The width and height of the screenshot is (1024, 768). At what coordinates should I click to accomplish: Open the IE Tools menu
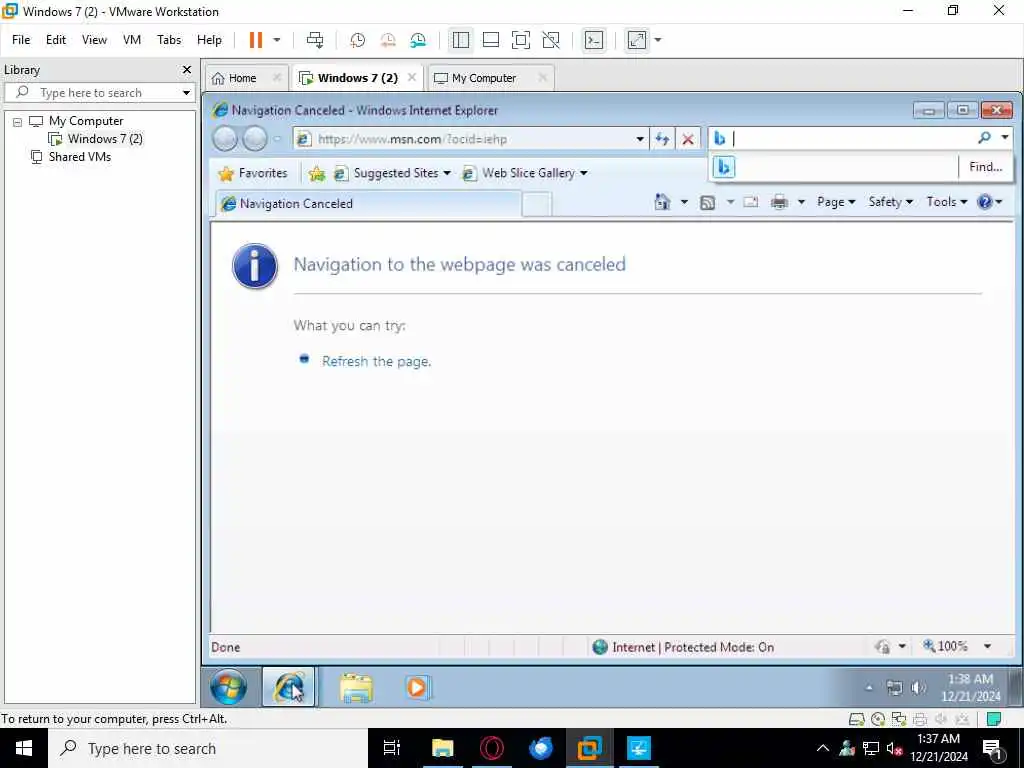pyautogui.click(x=946, y=202)
